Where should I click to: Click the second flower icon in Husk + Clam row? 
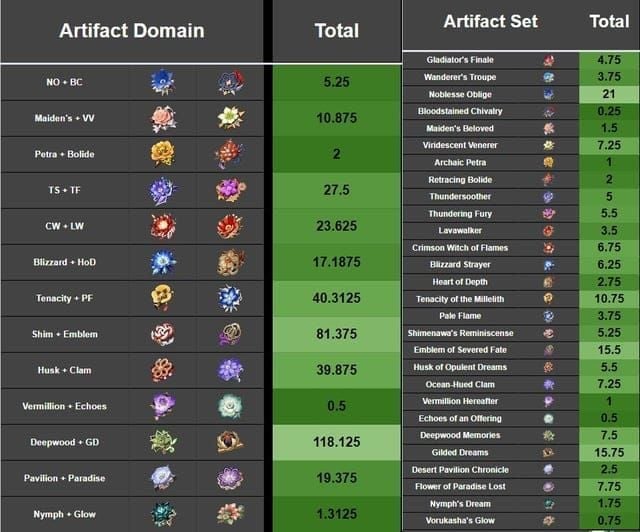click(230, 370)
